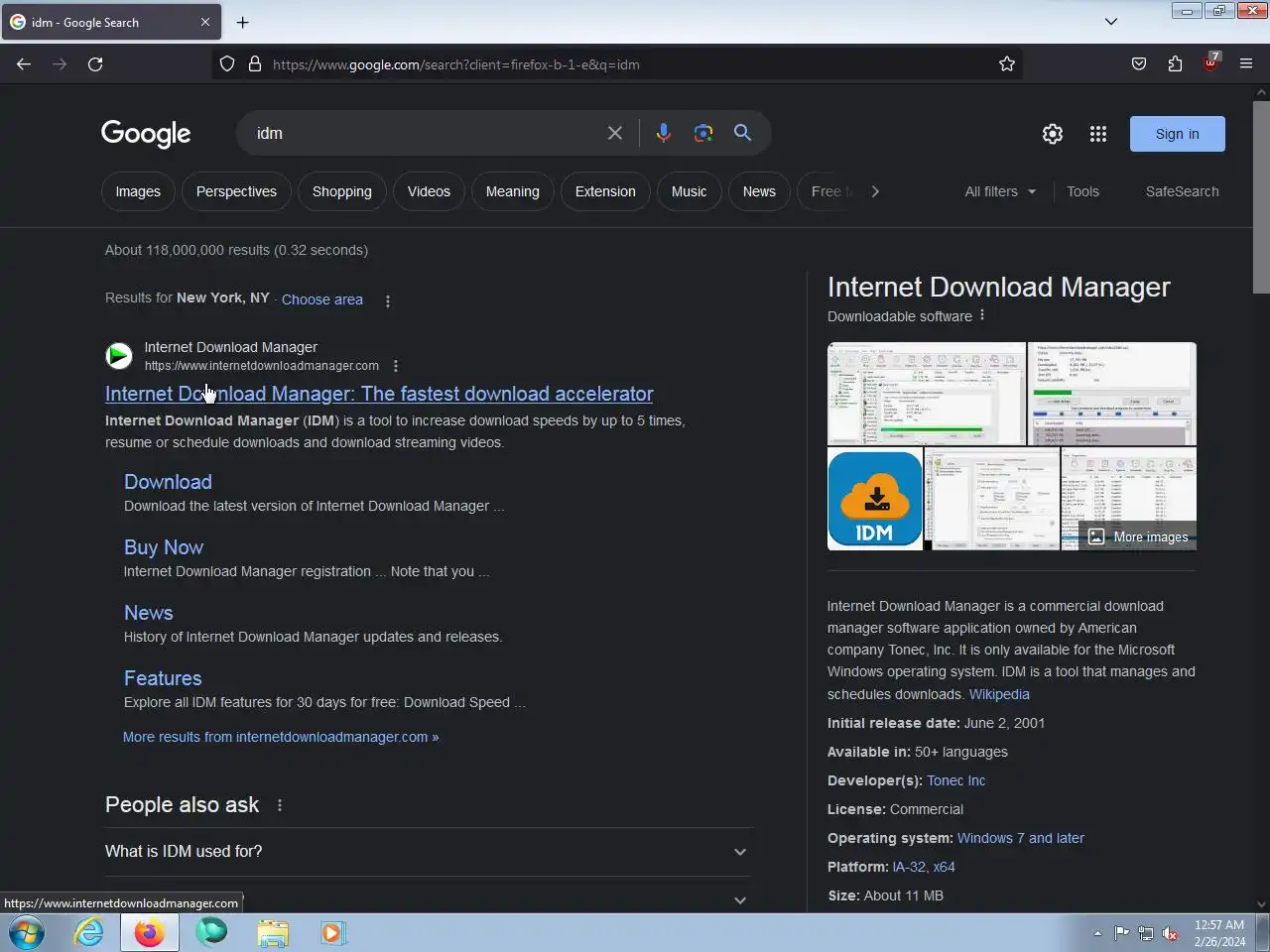Open Wikipedia link in knowledge panel
Viewport: 1270px width, 952px height.
click(x=999, y=694)
